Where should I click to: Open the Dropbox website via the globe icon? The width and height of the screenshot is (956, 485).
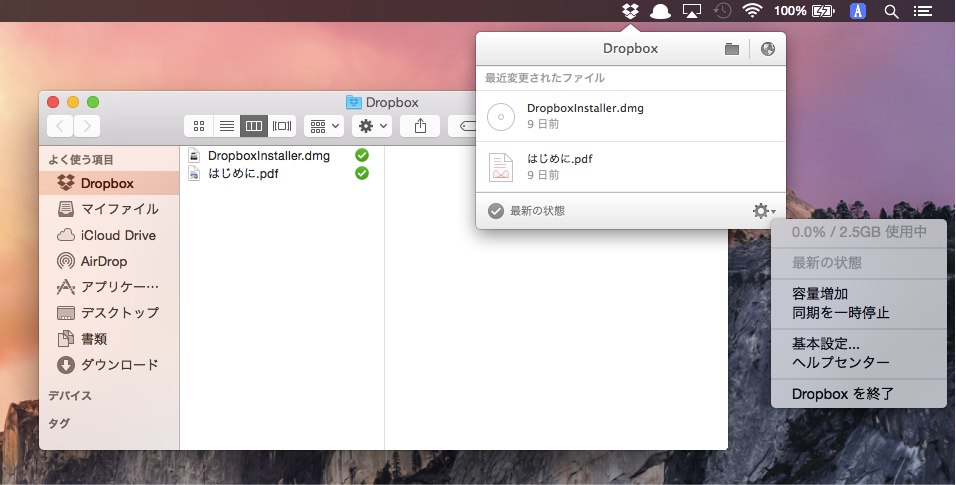[x=768, y=49]
